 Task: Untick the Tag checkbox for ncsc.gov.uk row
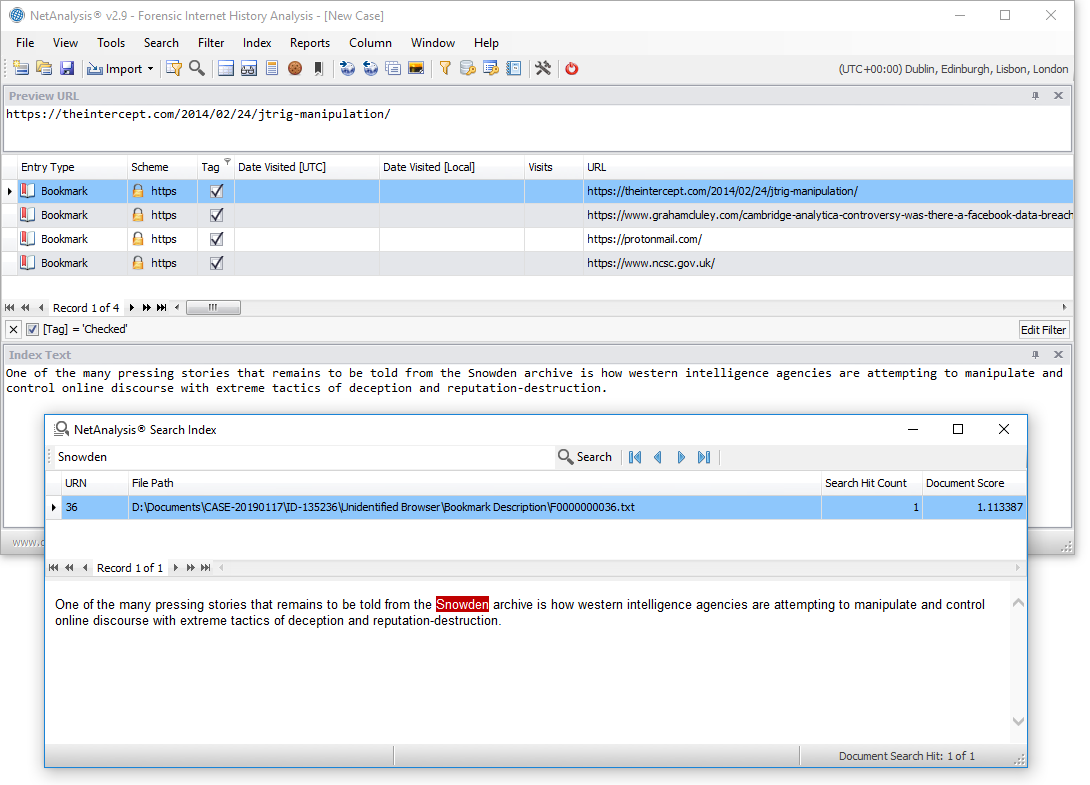[x=216, y=263]
